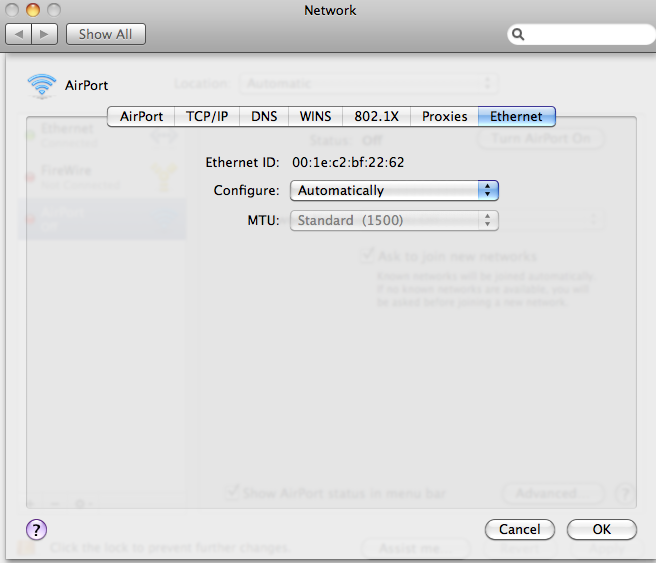This screenshot has width=656, height=563.
Task: Click the AirPort heading label
Action: coord(86,85)
